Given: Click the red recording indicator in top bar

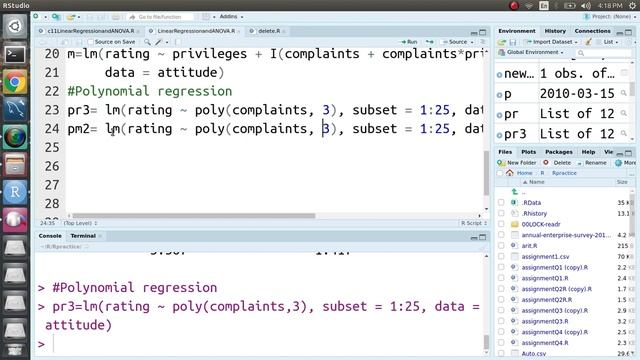Looking at the screenshot, I should coord(514,5).
